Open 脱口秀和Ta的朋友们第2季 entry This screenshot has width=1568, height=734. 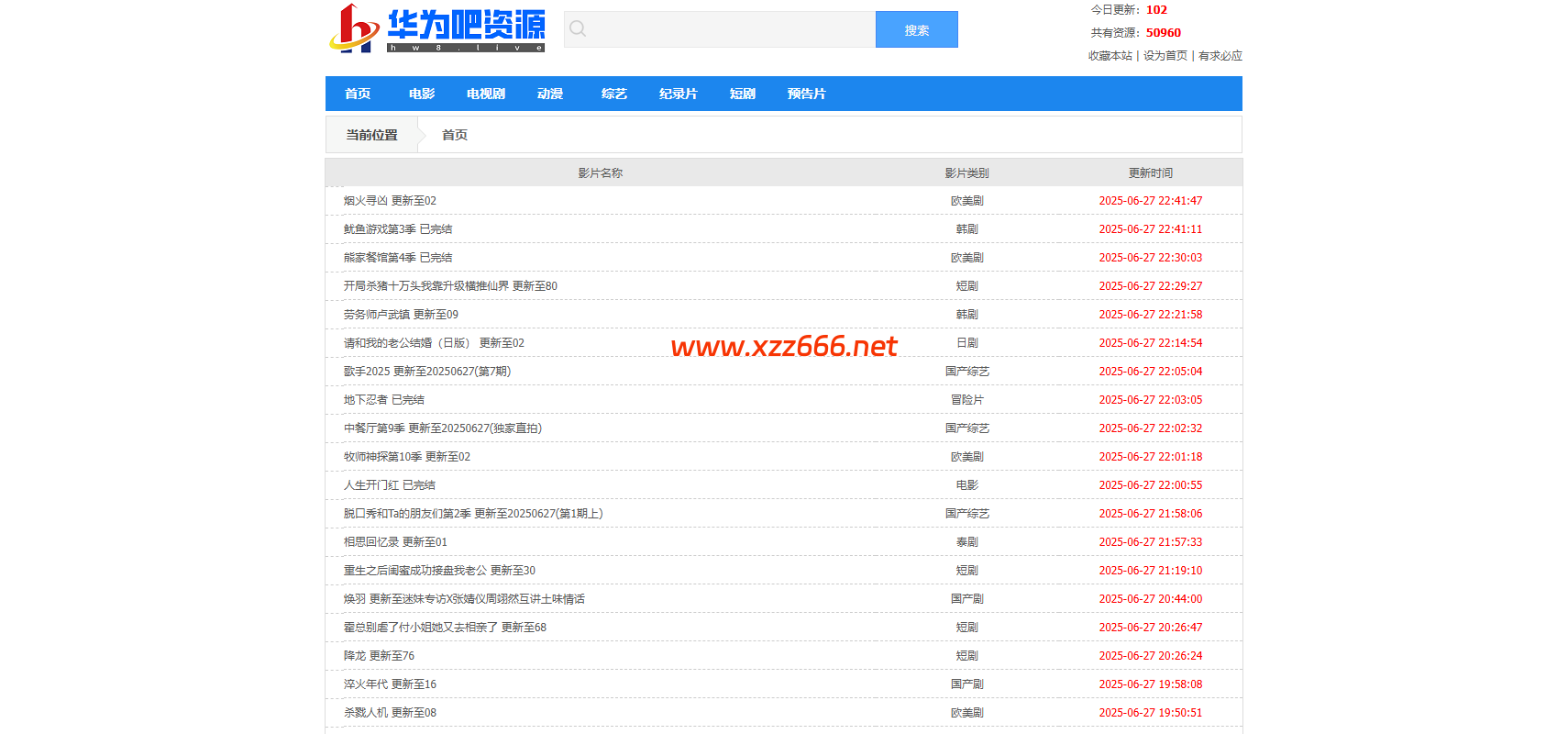473,514
